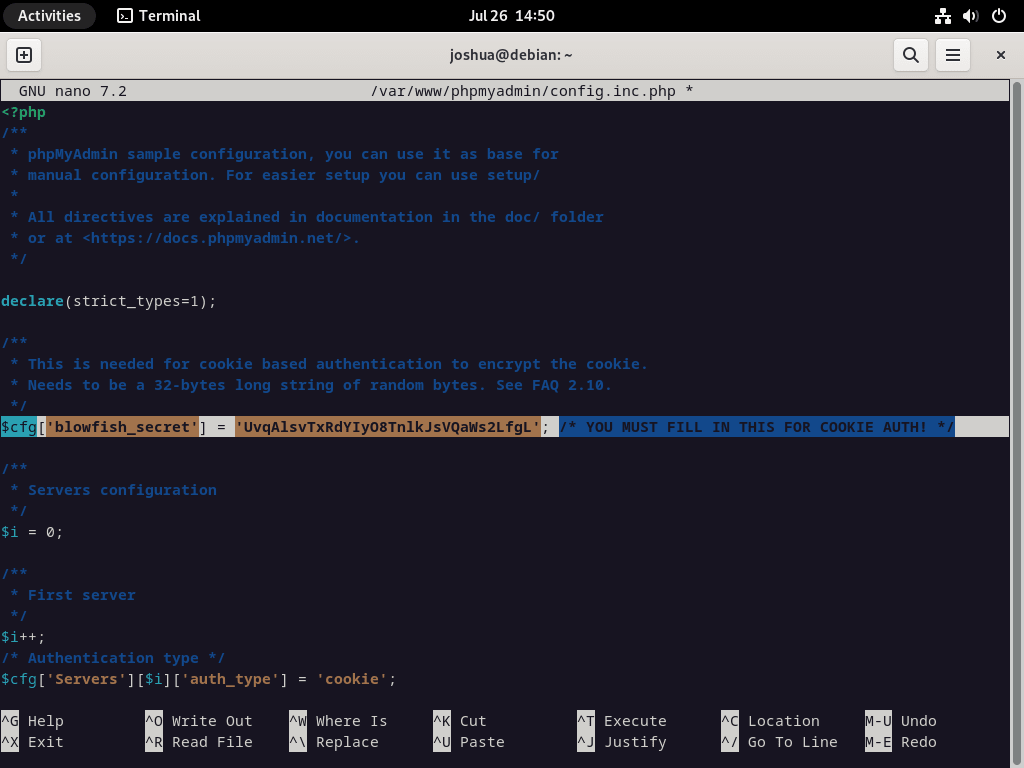Click the search icon in the header bar

[x=910, y=55]
